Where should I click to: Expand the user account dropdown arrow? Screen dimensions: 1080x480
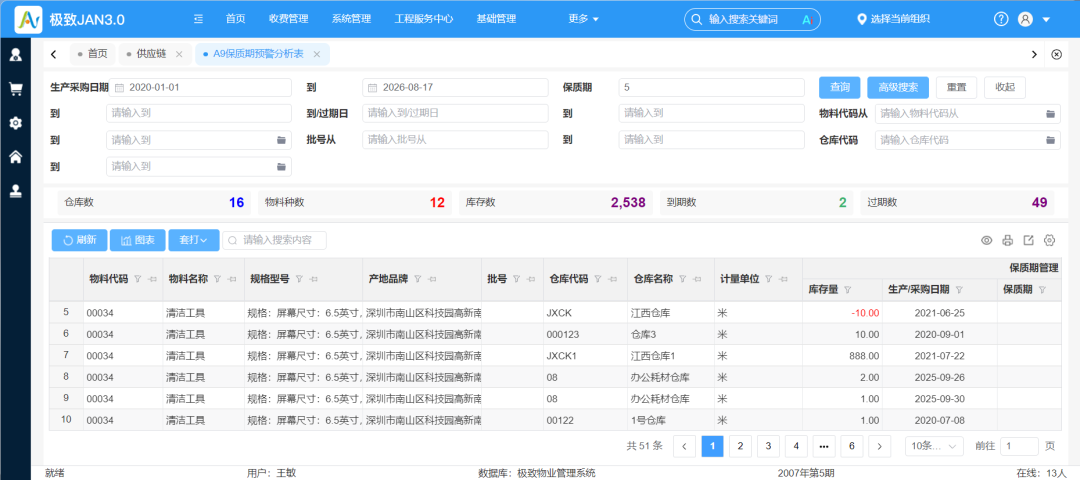click(1046, 20)
